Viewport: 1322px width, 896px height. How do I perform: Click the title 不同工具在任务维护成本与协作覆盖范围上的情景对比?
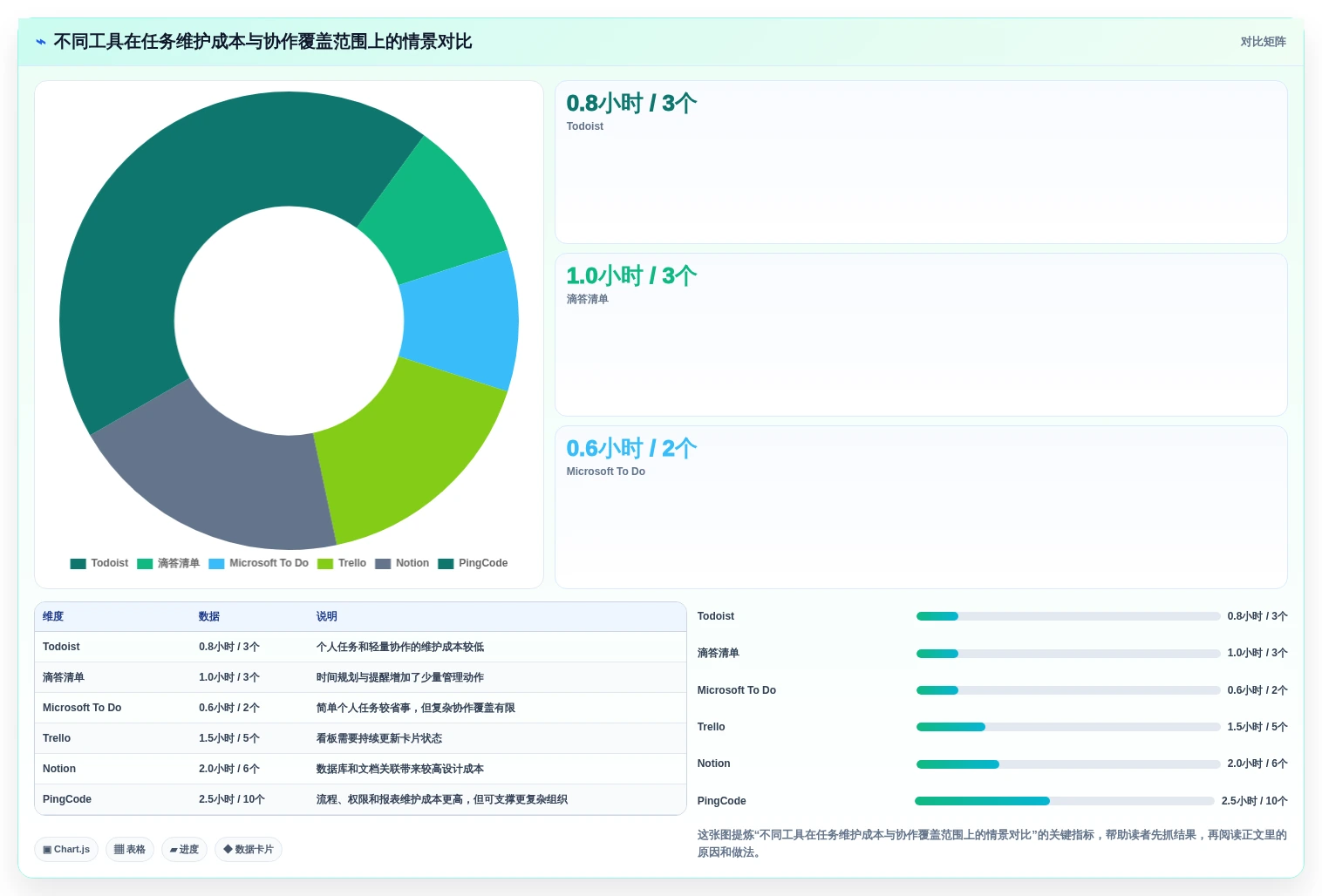click(262, 42)
